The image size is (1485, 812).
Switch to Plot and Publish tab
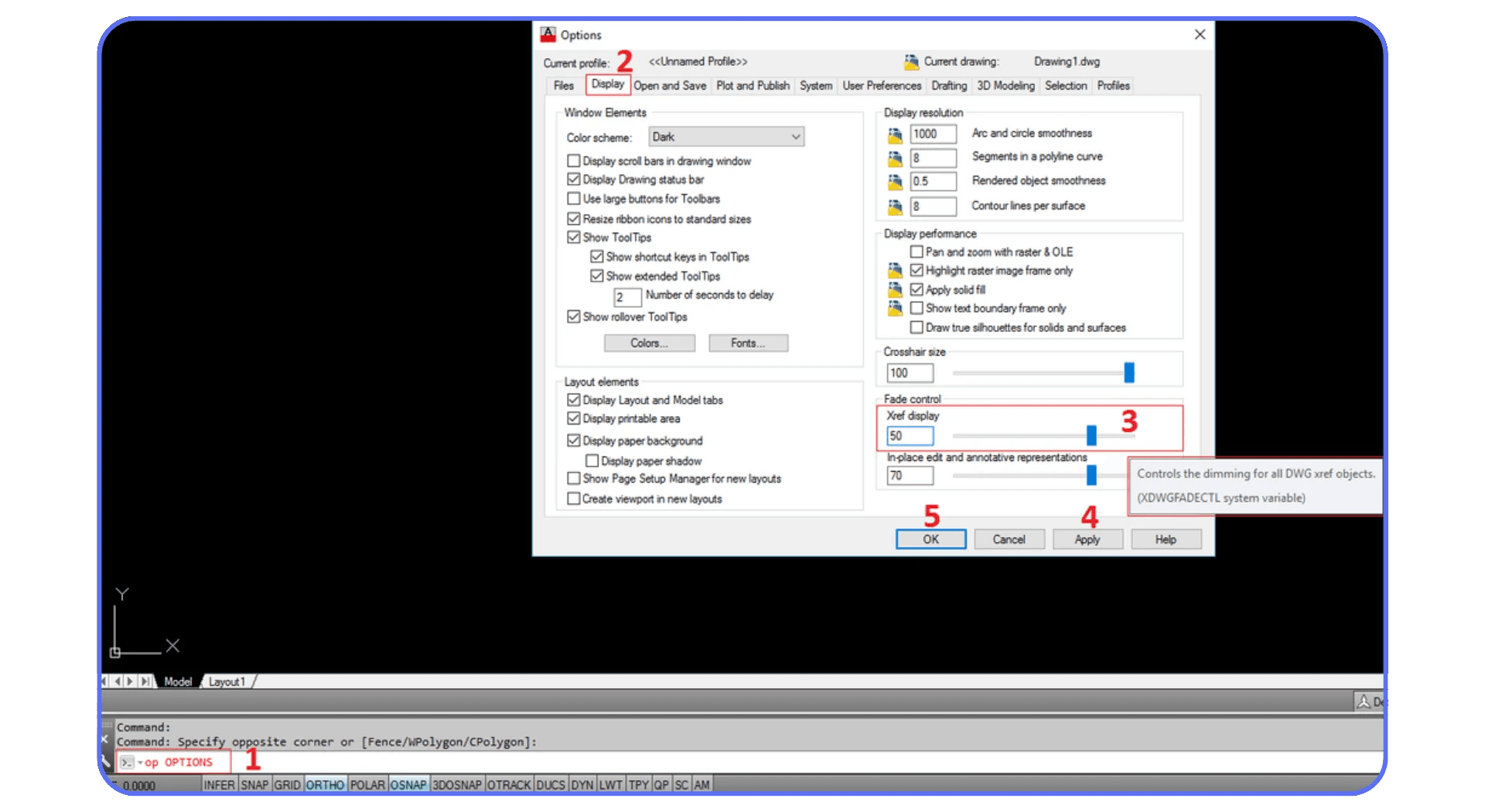753,86
